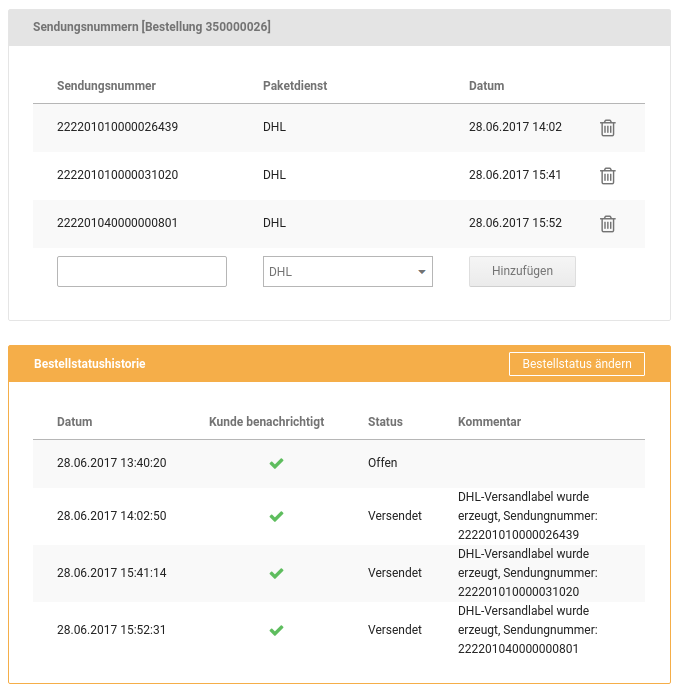Click Bestellstatus ändern button
Viewport: 678px width, 690px height.
(576, 364)
